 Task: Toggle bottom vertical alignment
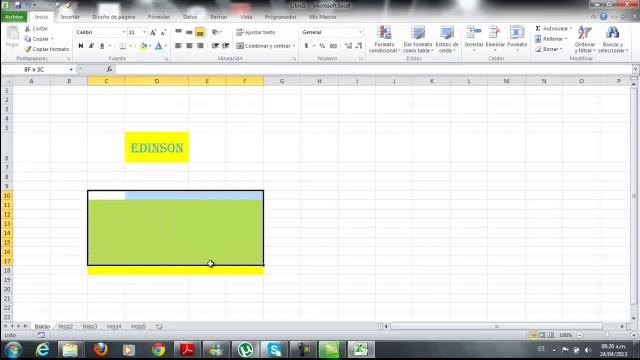[200, 32]
